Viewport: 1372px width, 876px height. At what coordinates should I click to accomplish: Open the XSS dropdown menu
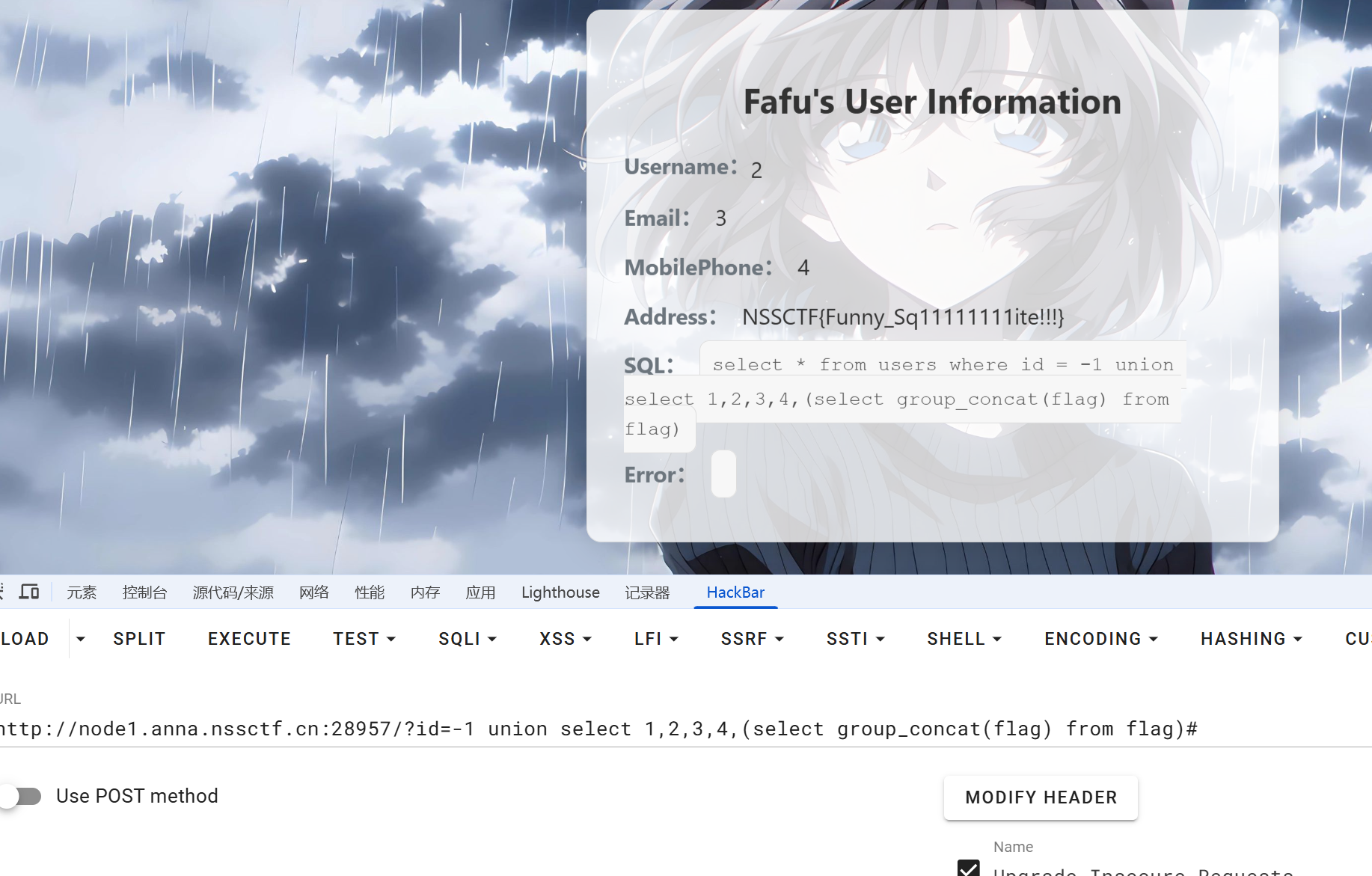[566, 639]
